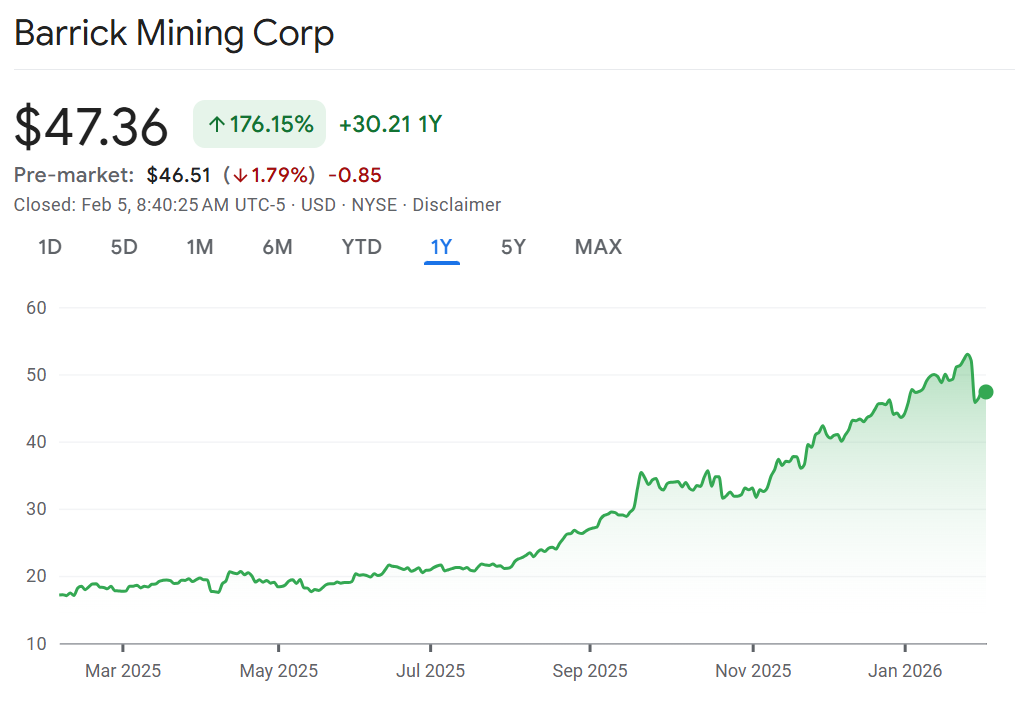Show the 1M price history
Image resolution: width=1015 pixels, height=709 pixels.
(200, 247)
